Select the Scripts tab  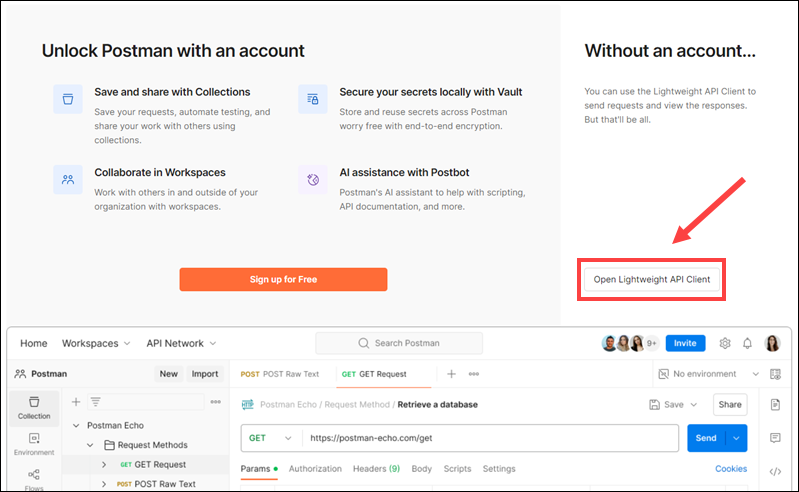click(x=457, y=469)
